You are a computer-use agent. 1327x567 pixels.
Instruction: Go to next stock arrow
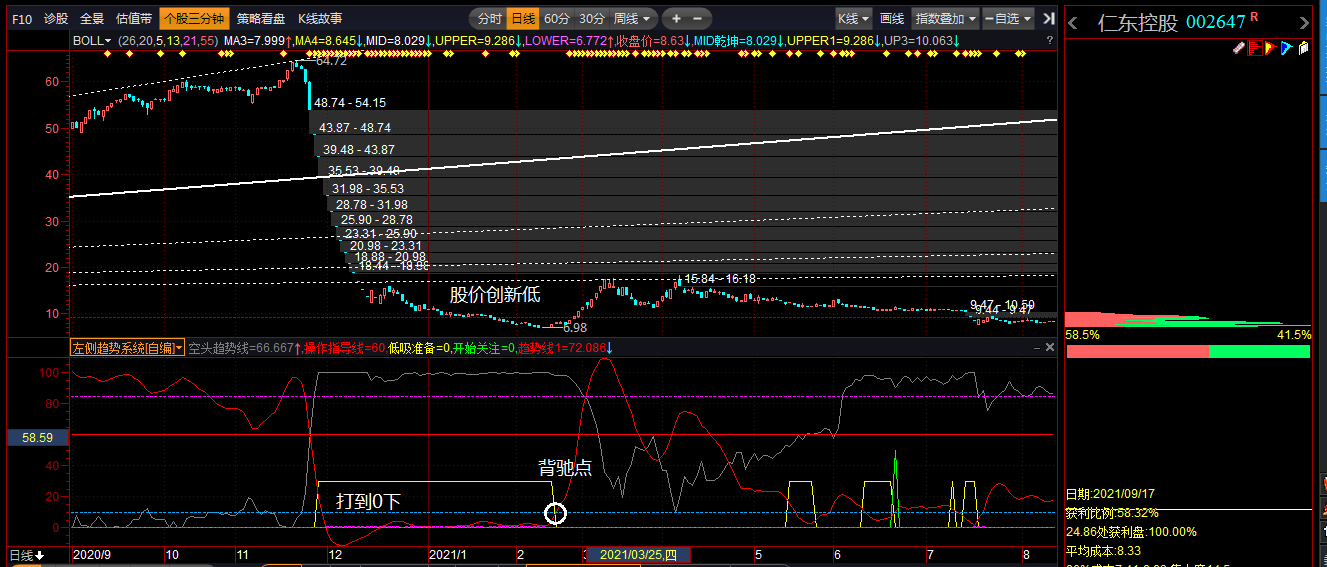(1306, 21)
